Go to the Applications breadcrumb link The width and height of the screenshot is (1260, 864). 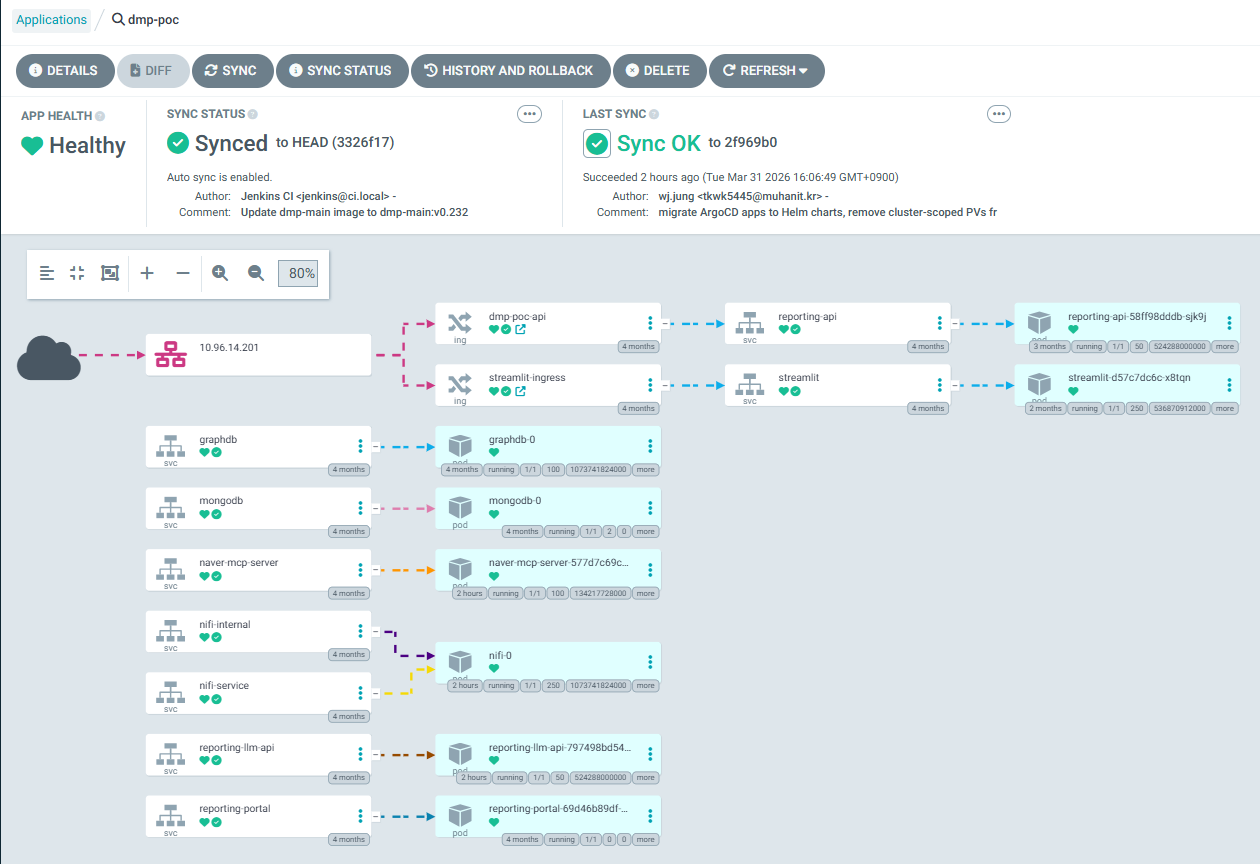(51, 20)
